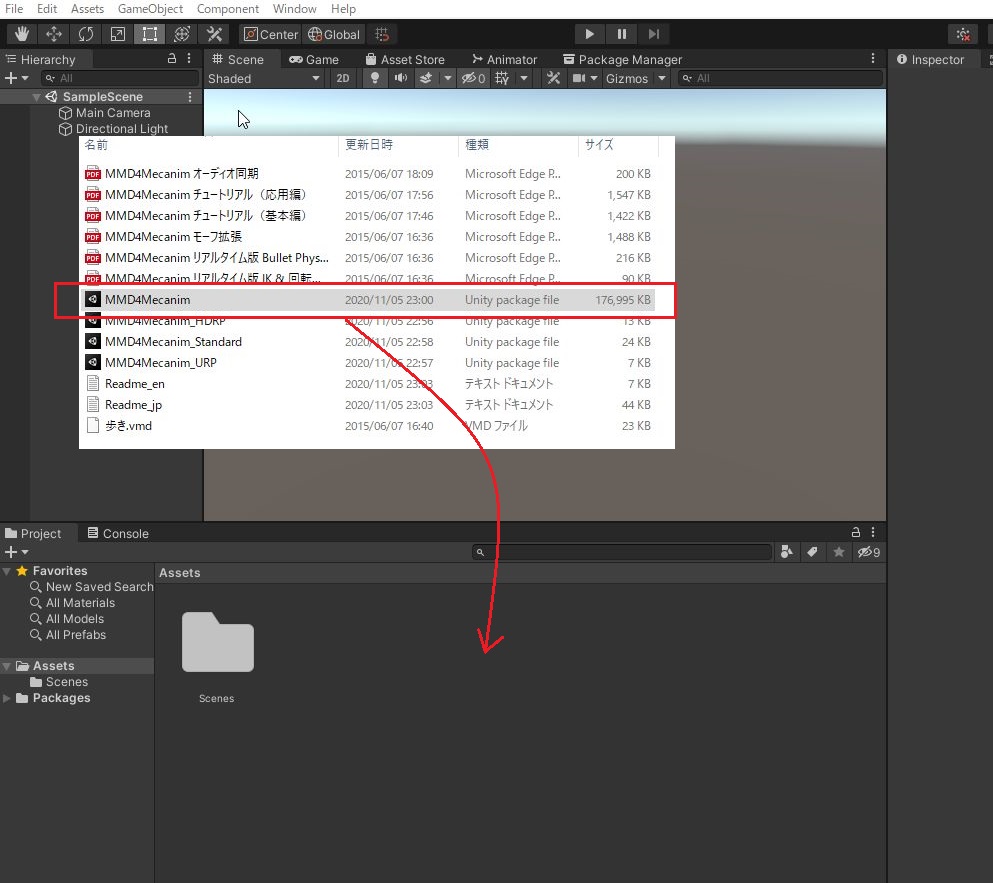Click the Scene view search field

tap(780, 79)
